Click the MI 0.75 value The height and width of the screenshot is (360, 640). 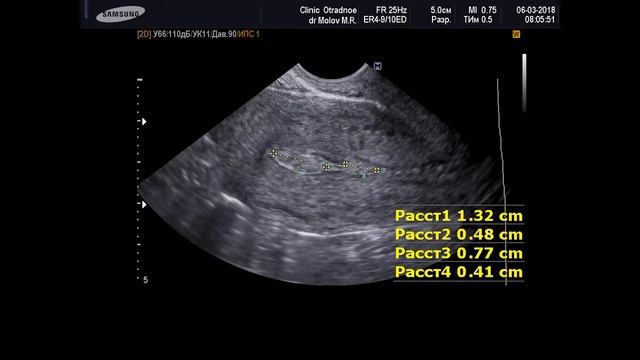pyautogui.click(x=482, y=10)
